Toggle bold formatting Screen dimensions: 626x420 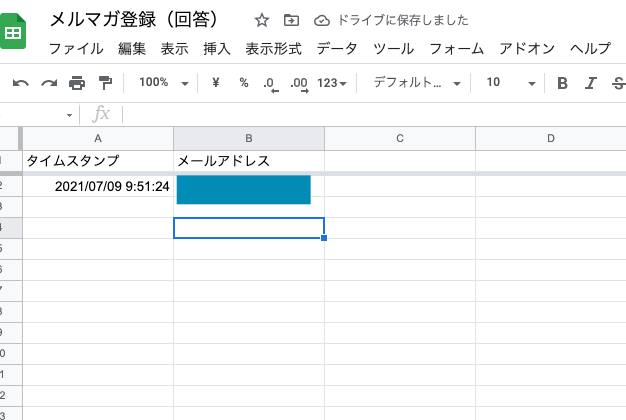(x=562, y=83)
